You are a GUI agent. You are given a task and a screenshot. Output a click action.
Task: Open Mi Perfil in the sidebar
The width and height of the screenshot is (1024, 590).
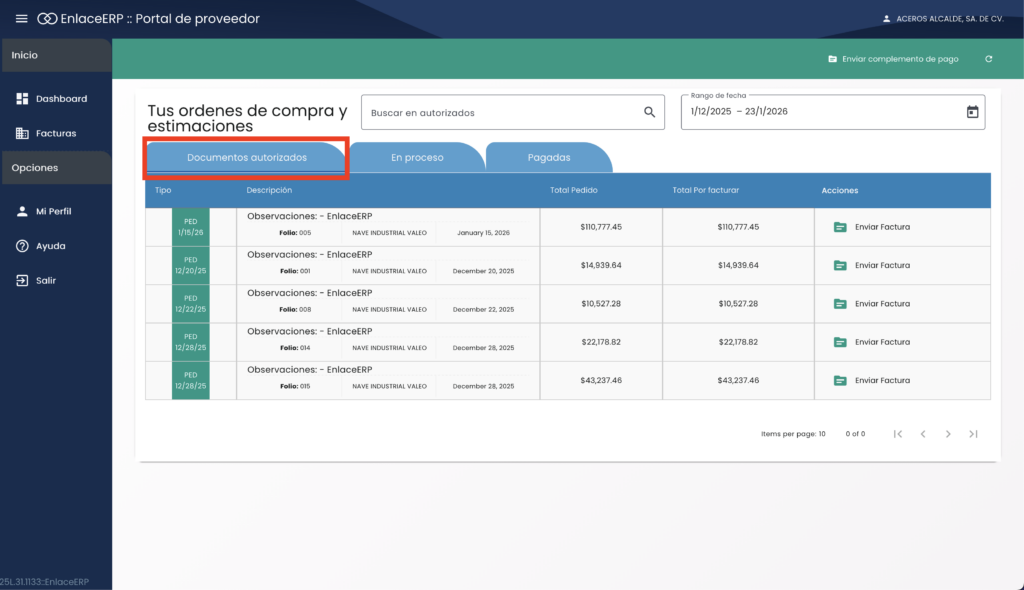[x=56, y=211]
